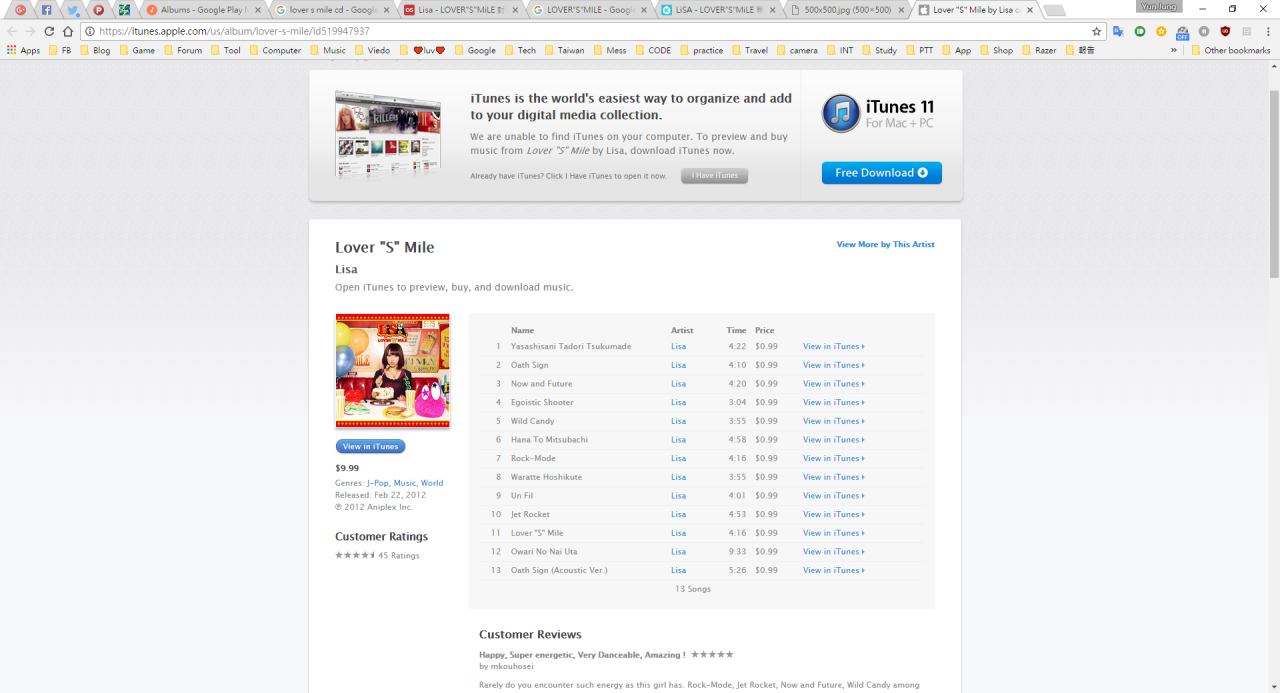Reload the current page
The image size is (1280, 693).
tap(50, 31)
